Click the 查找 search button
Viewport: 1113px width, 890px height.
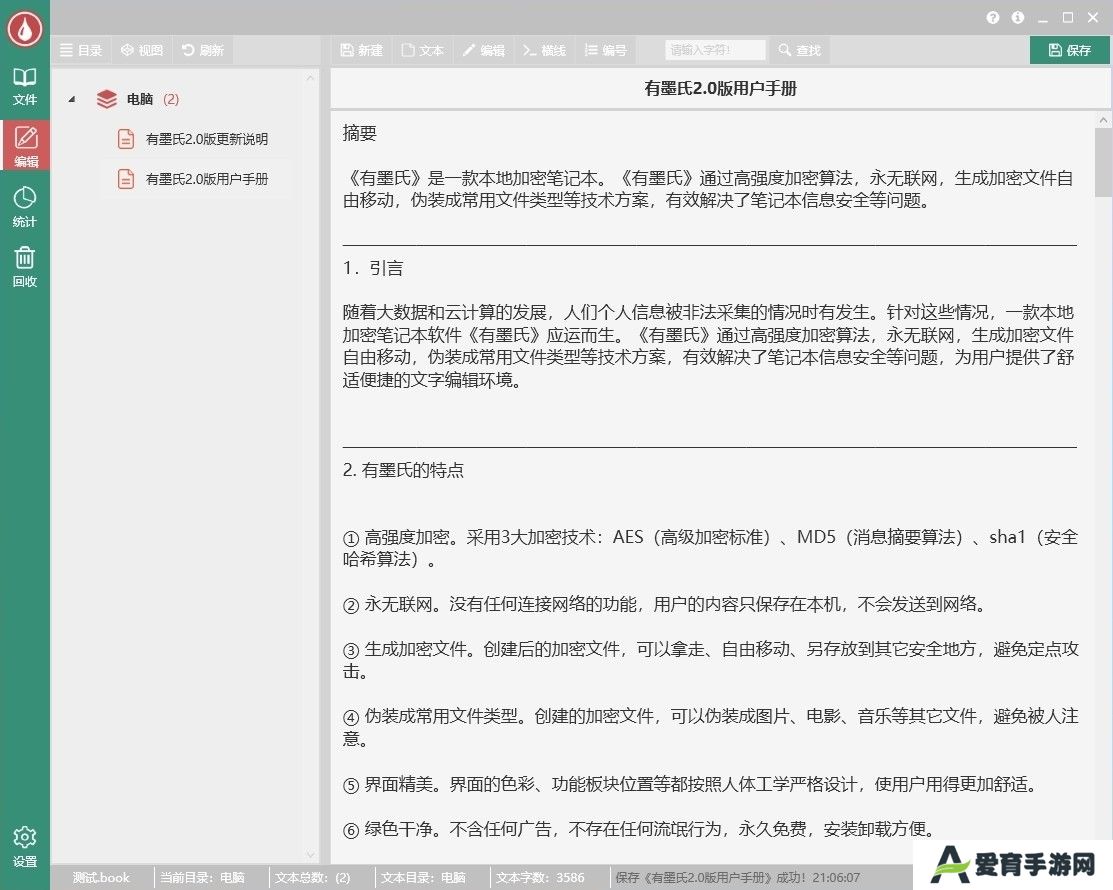(x=799, y=50)
